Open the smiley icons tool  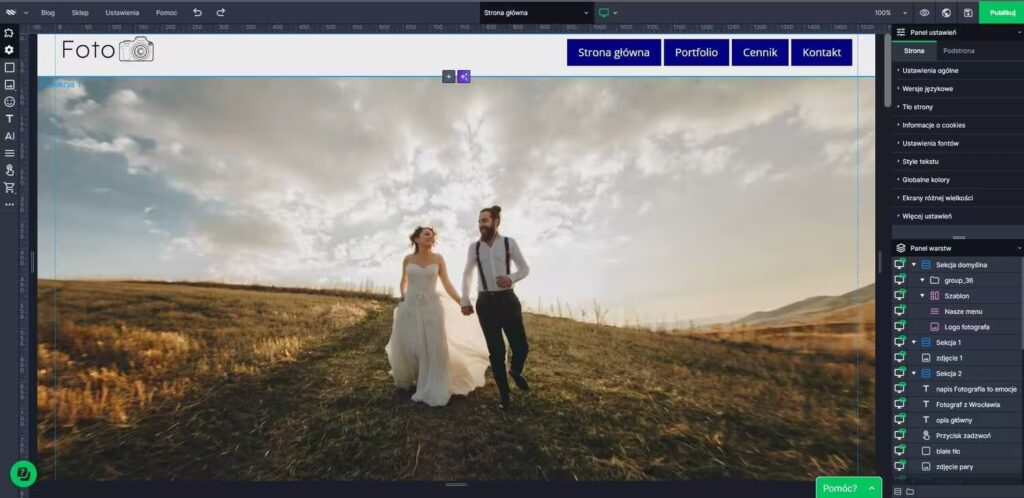[x=9, y=102]
